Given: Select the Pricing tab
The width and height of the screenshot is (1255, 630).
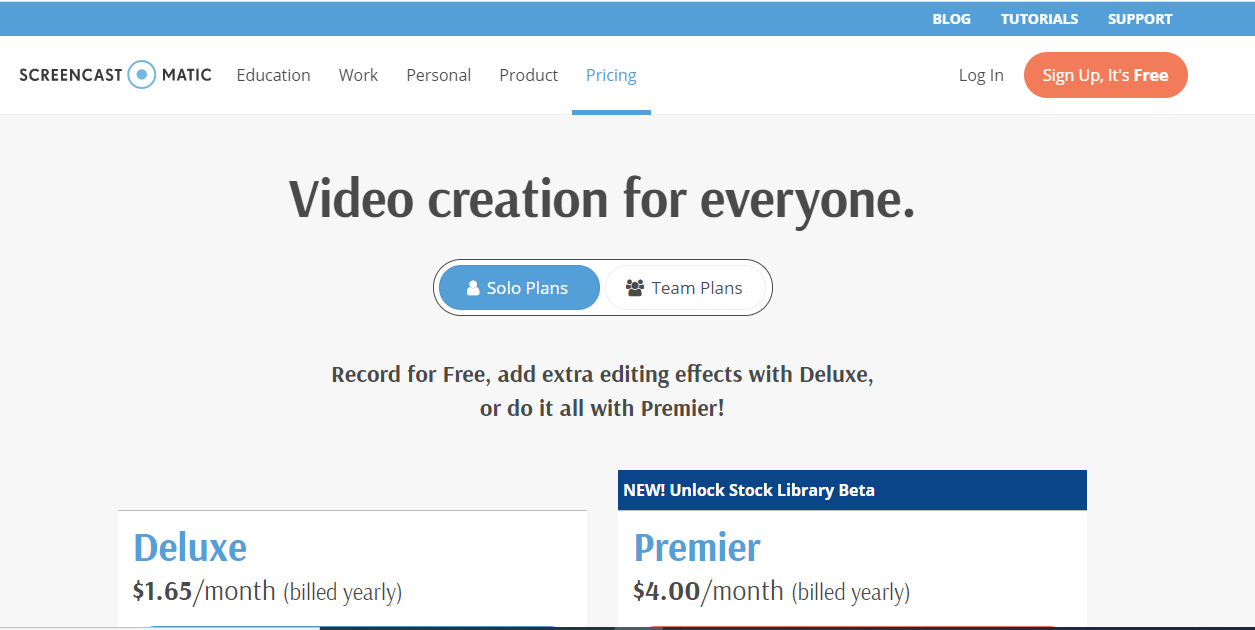Looking at the screenshot, I should (611, 75).
